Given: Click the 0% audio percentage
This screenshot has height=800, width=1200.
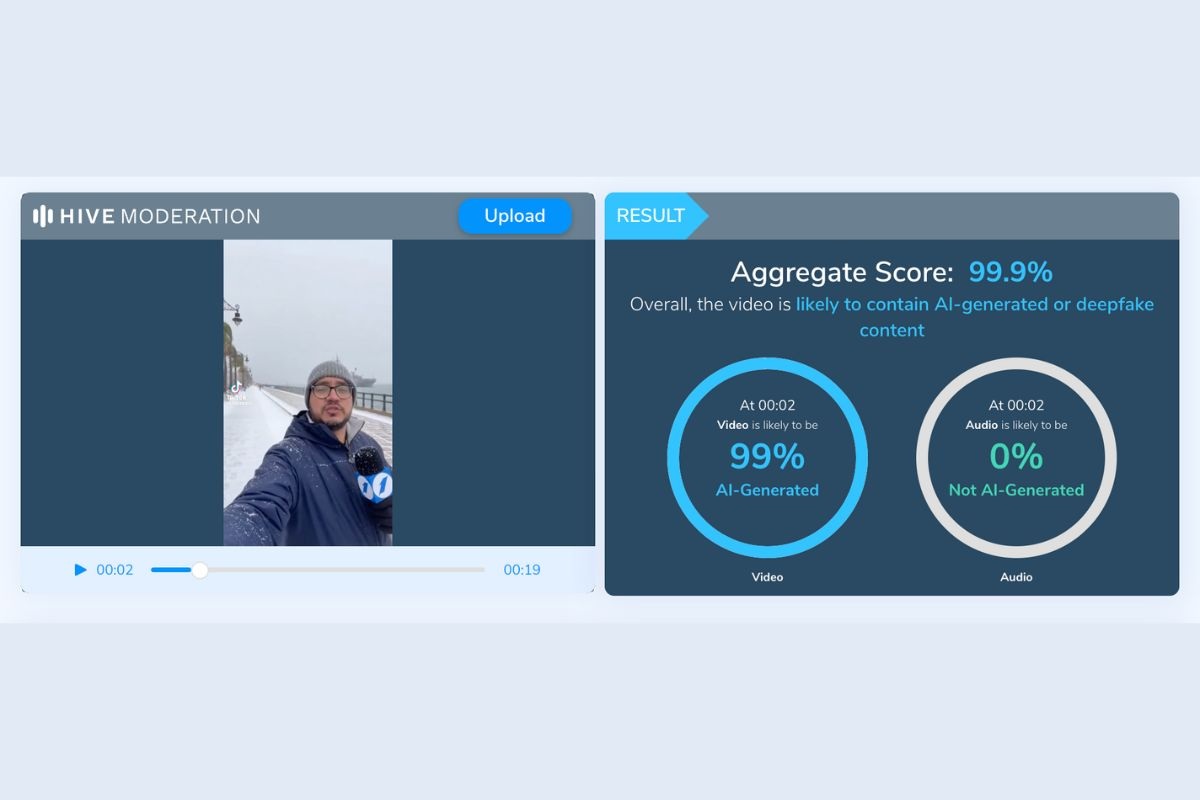Looking at the screenshot, I should (x=1016, y=457).
